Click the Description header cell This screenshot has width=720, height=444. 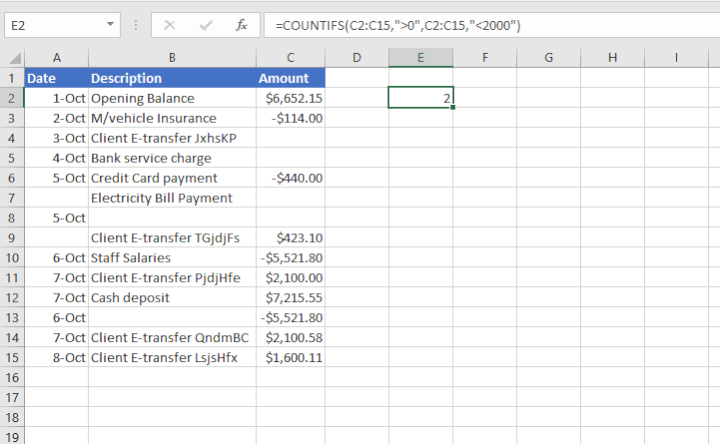(x=171, y=78)
